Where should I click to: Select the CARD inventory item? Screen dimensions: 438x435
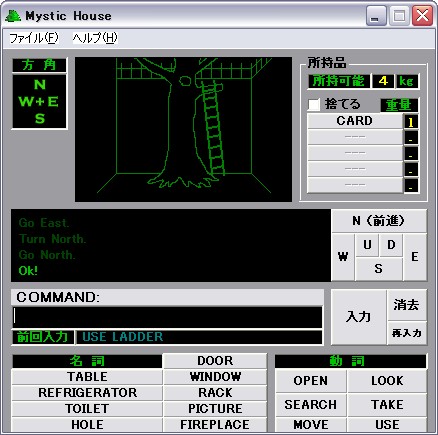point(355,121)
